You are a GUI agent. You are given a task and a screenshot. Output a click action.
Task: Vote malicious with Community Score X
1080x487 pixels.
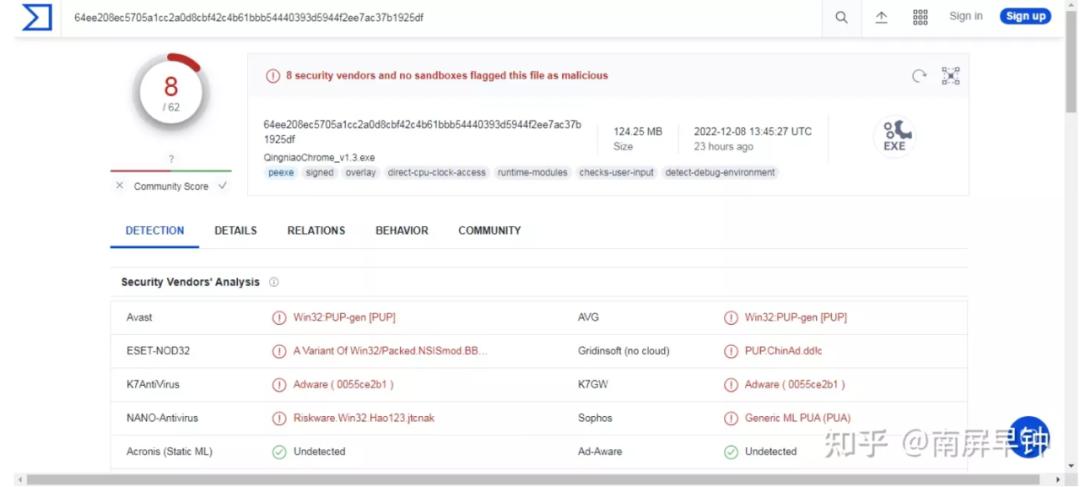click(x=120, y=186)
